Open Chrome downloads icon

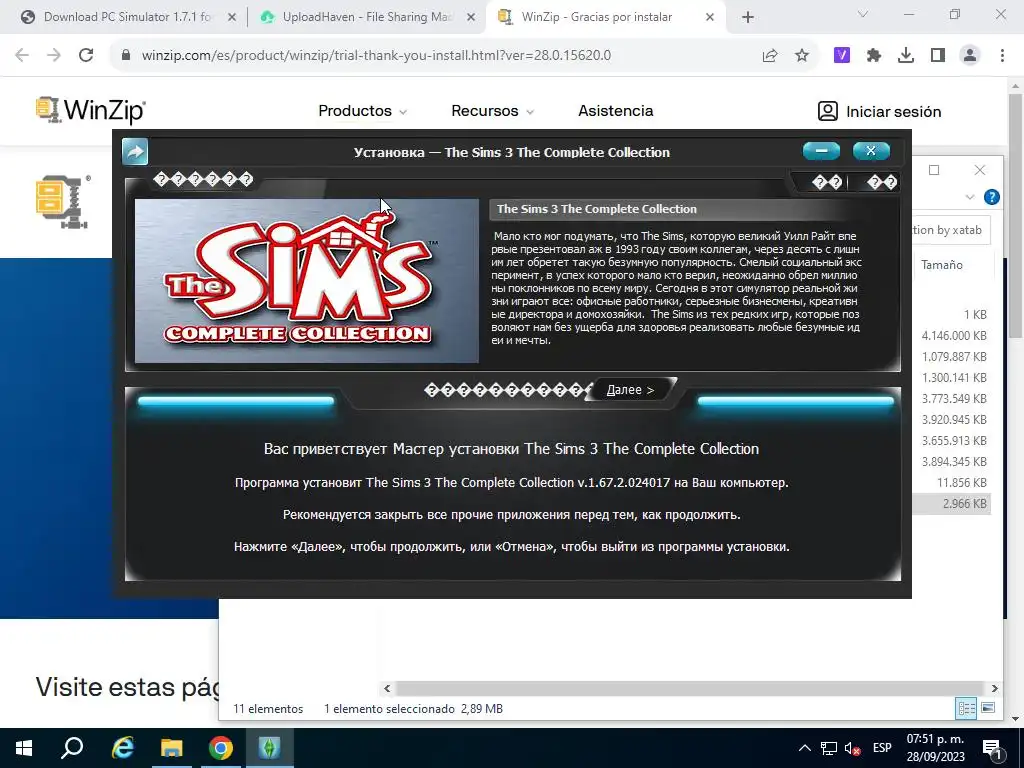906,56
